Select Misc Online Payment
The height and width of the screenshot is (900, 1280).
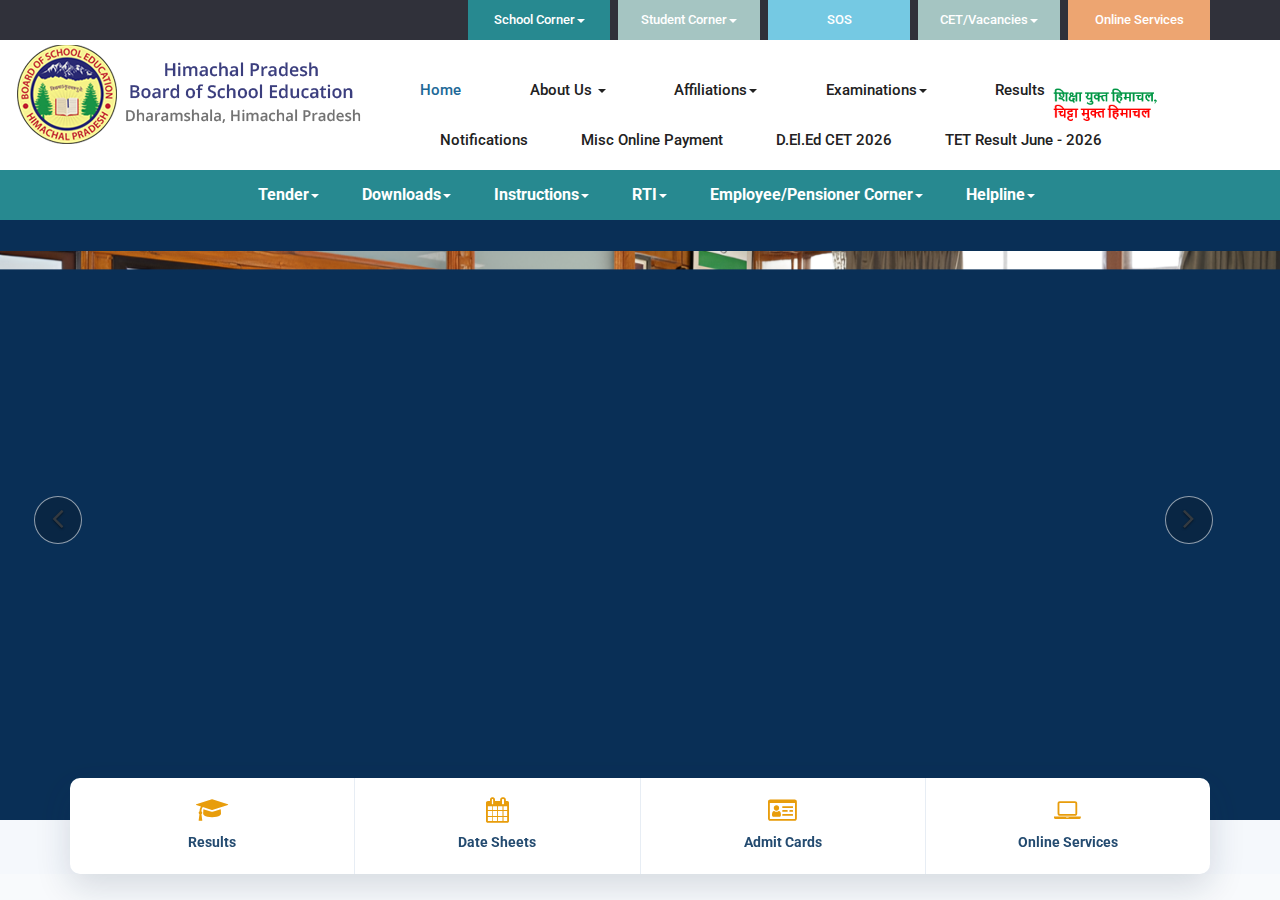[x=652, y=140]
